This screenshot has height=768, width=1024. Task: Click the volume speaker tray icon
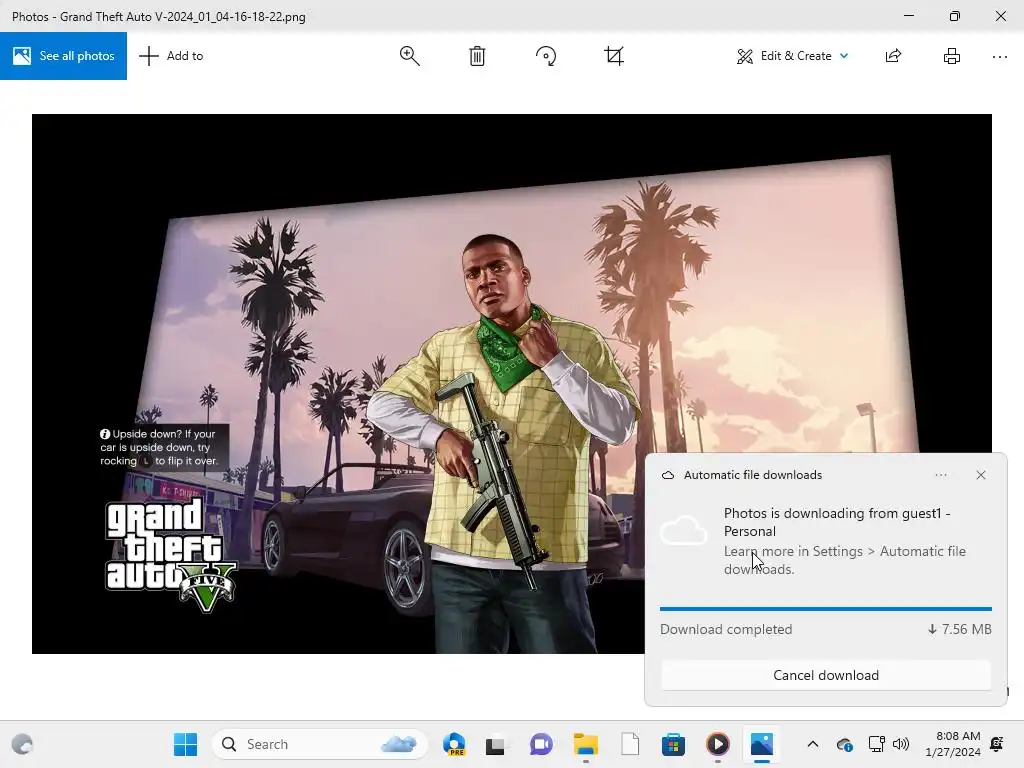point(901,744)
